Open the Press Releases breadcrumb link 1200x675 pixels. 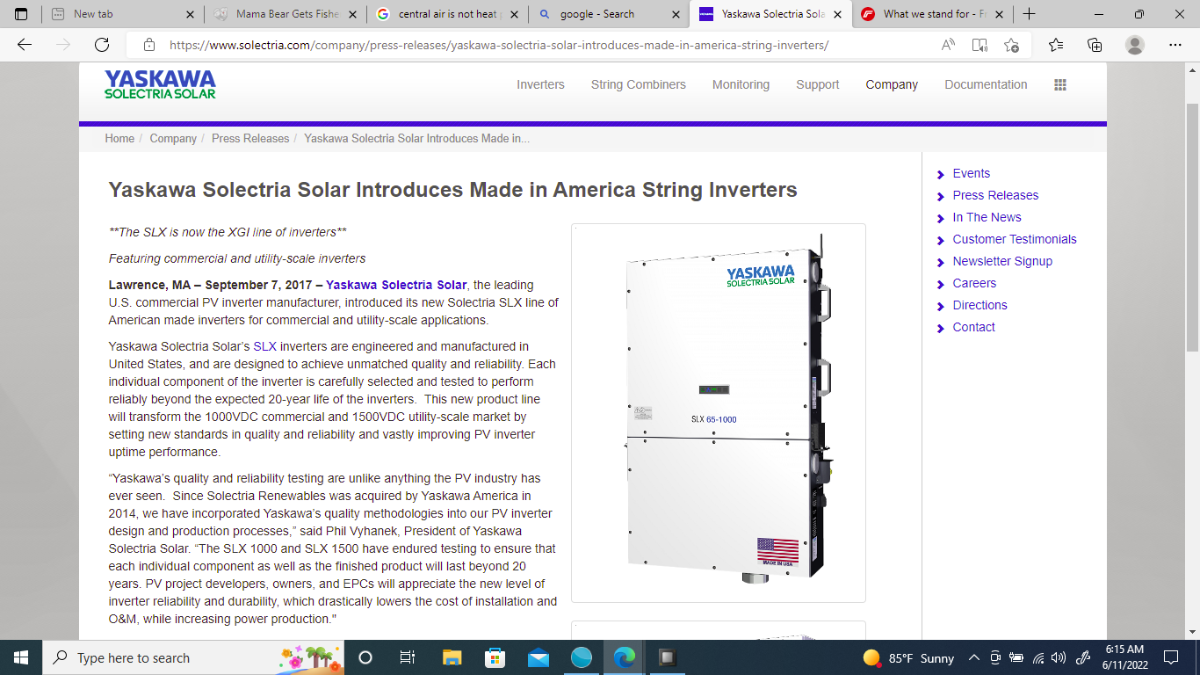pyautogui.click(x=250, y=138)
